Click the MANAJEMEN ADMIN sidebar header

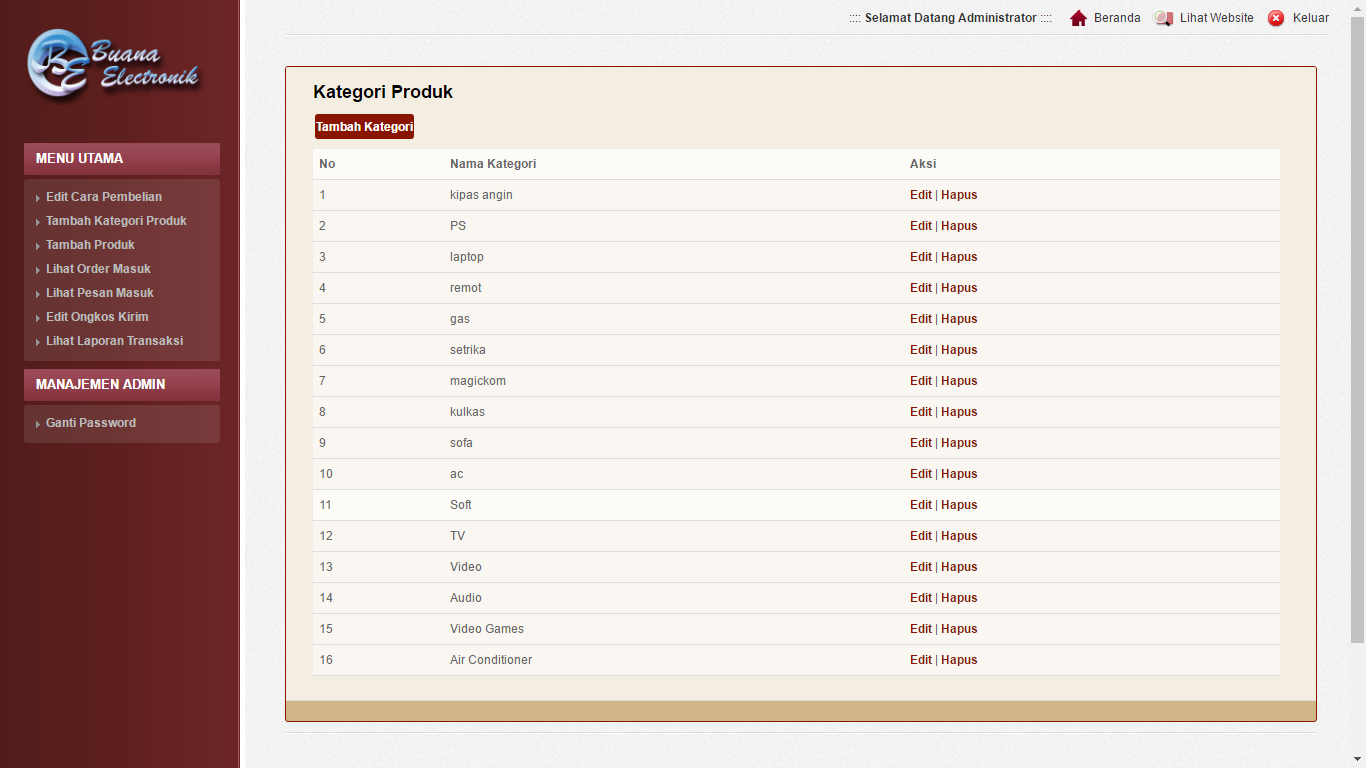click(122, 384)
